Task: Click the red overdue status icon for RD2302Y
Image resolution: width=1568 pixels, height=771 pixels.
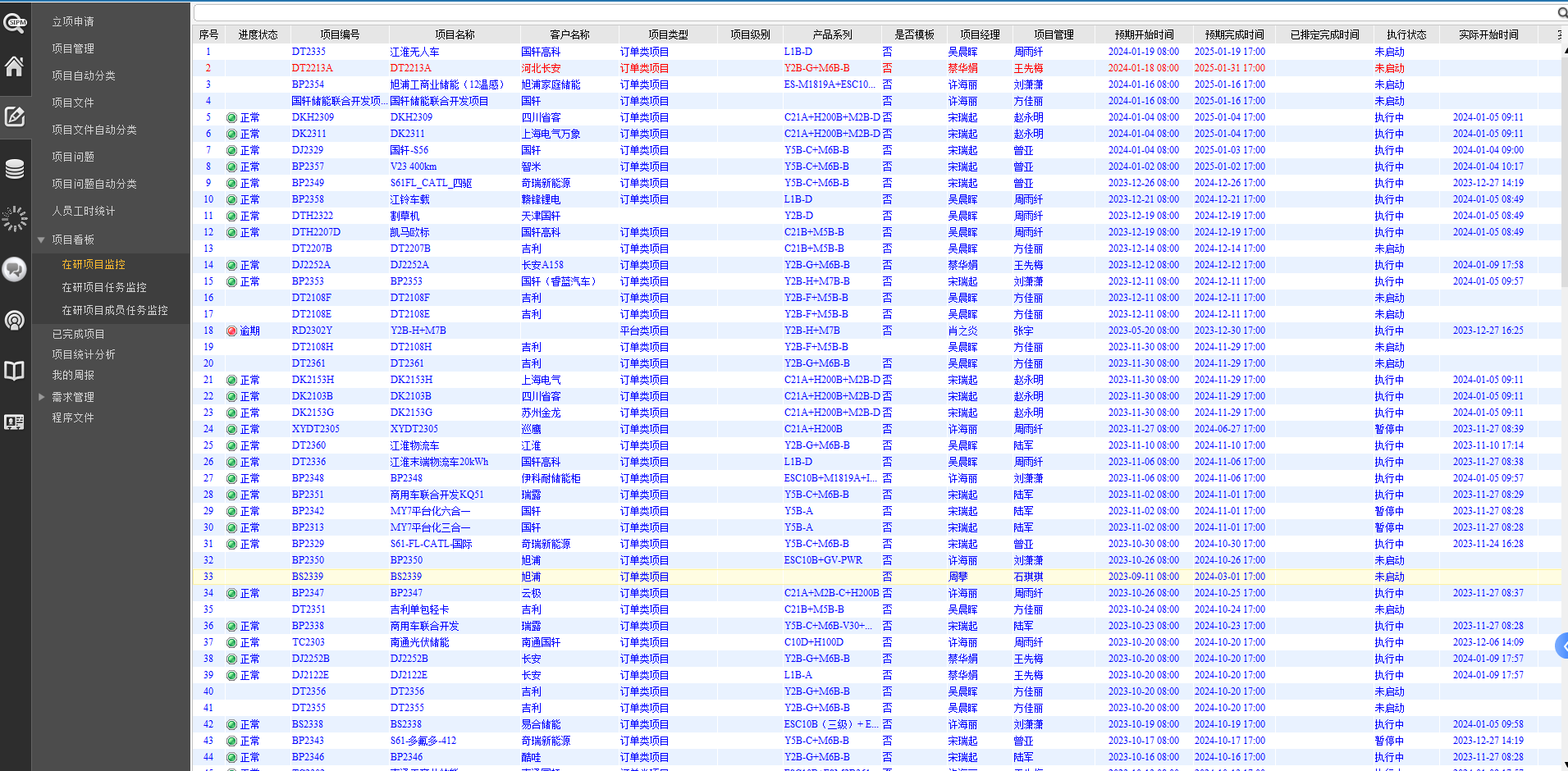Action: (232, 331)
